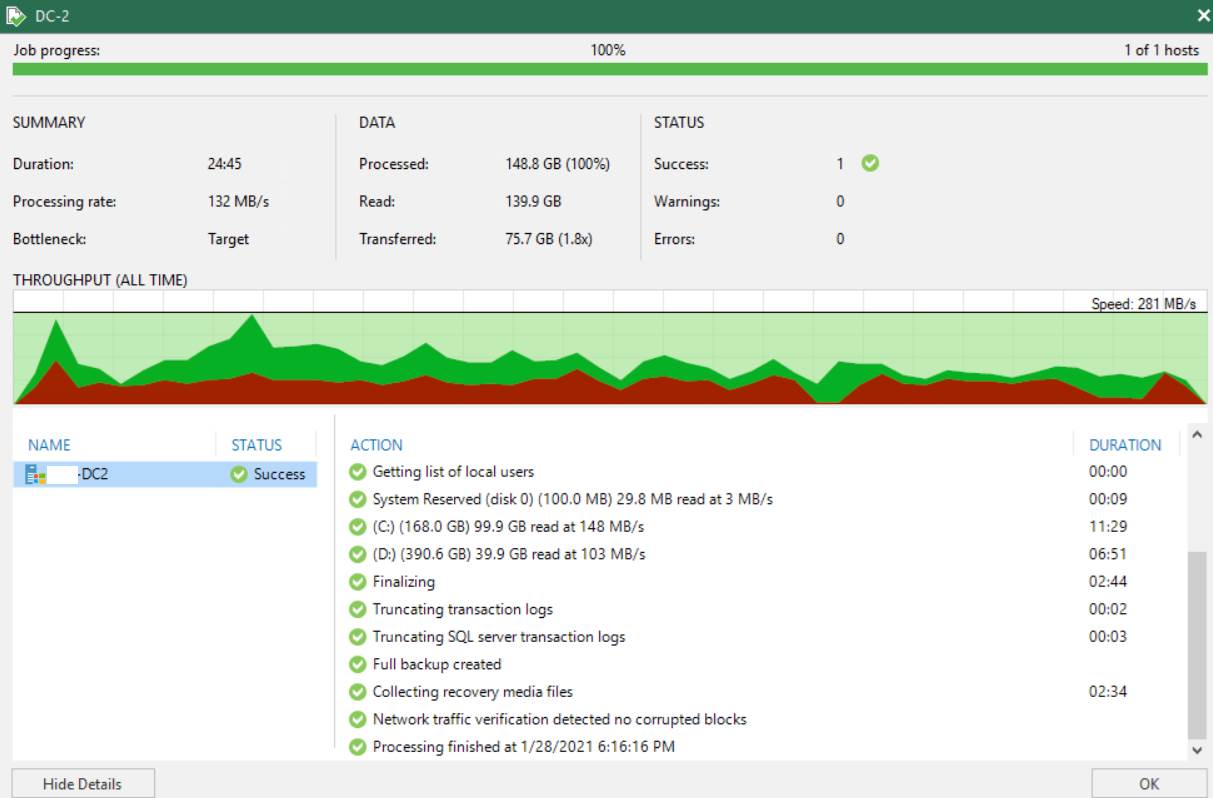Confirm the dialog with OK button

[1148, 784]
